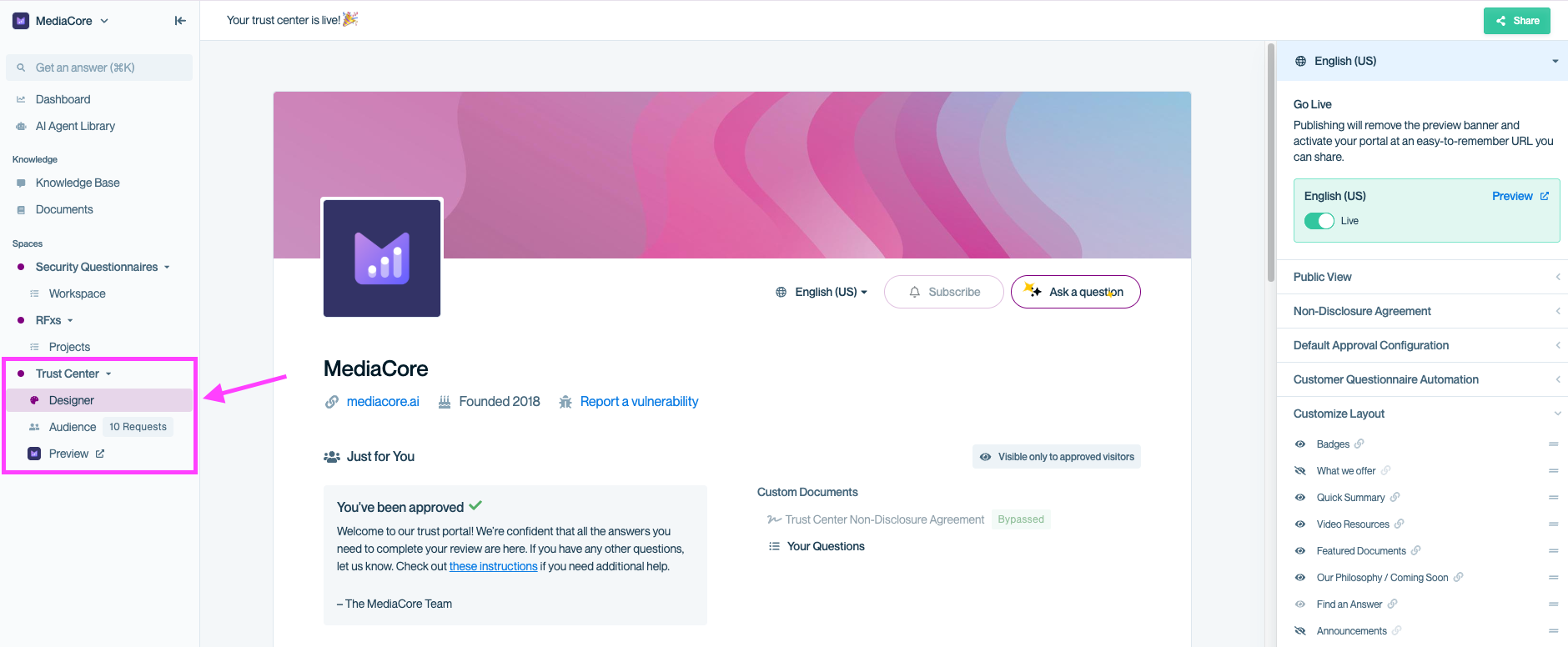1568x647 pixels.
Task: Click the link icon next to Badges
Action: click(1359, 444)
